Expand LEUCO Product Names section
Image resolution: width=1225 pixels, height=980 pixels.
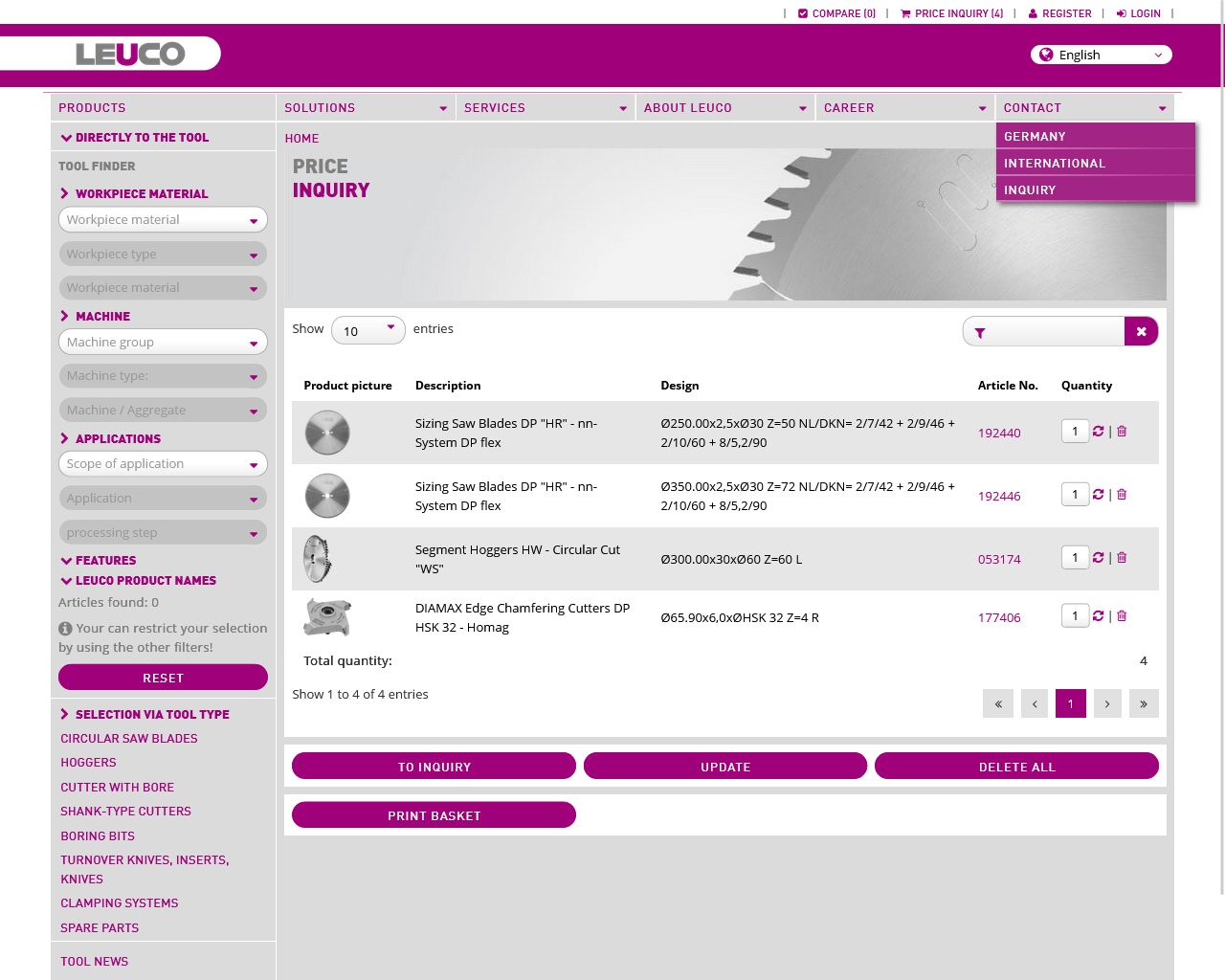(x=138, y=581)
